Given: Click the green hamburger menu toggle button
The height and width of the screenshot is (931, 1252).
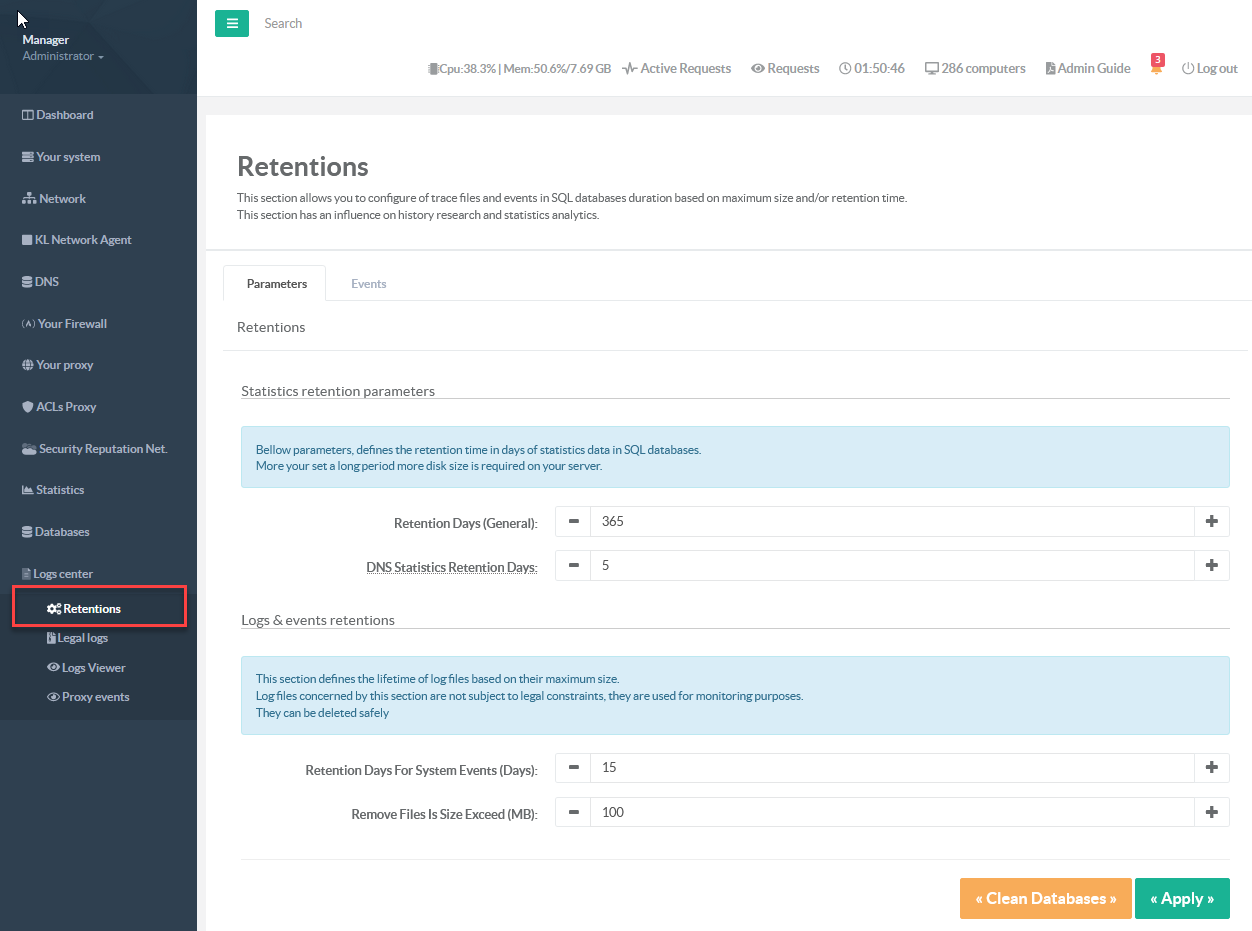Looking at the screenshot, I should pos(231,23).
